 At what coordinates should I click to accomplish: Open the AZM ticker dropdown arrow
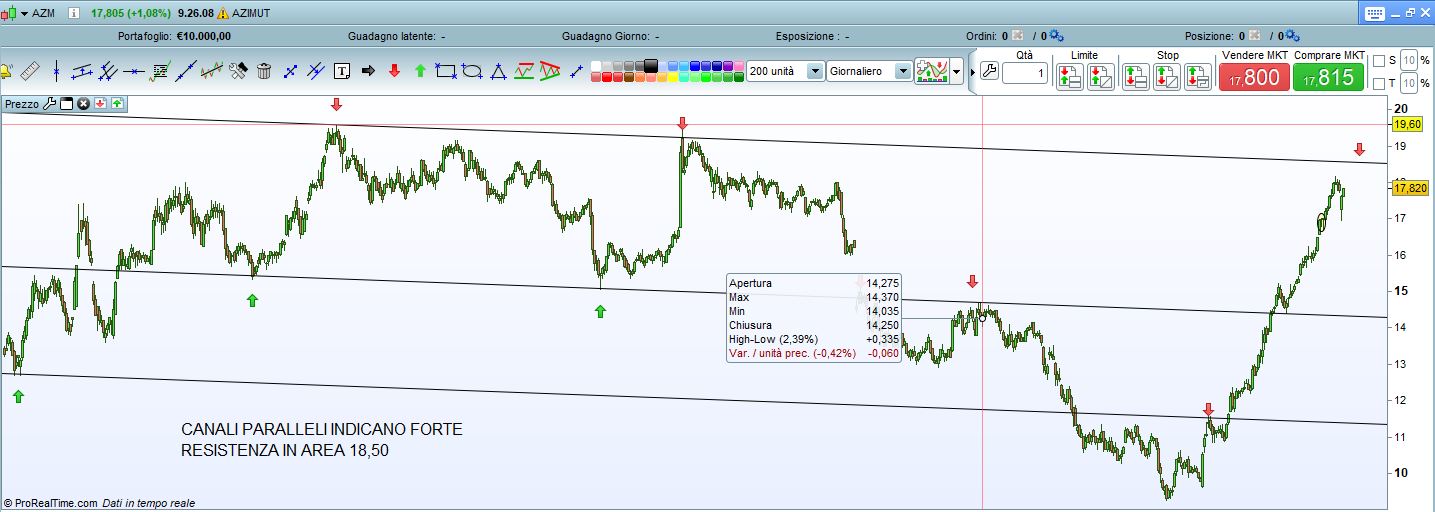[x=23, y=13]
